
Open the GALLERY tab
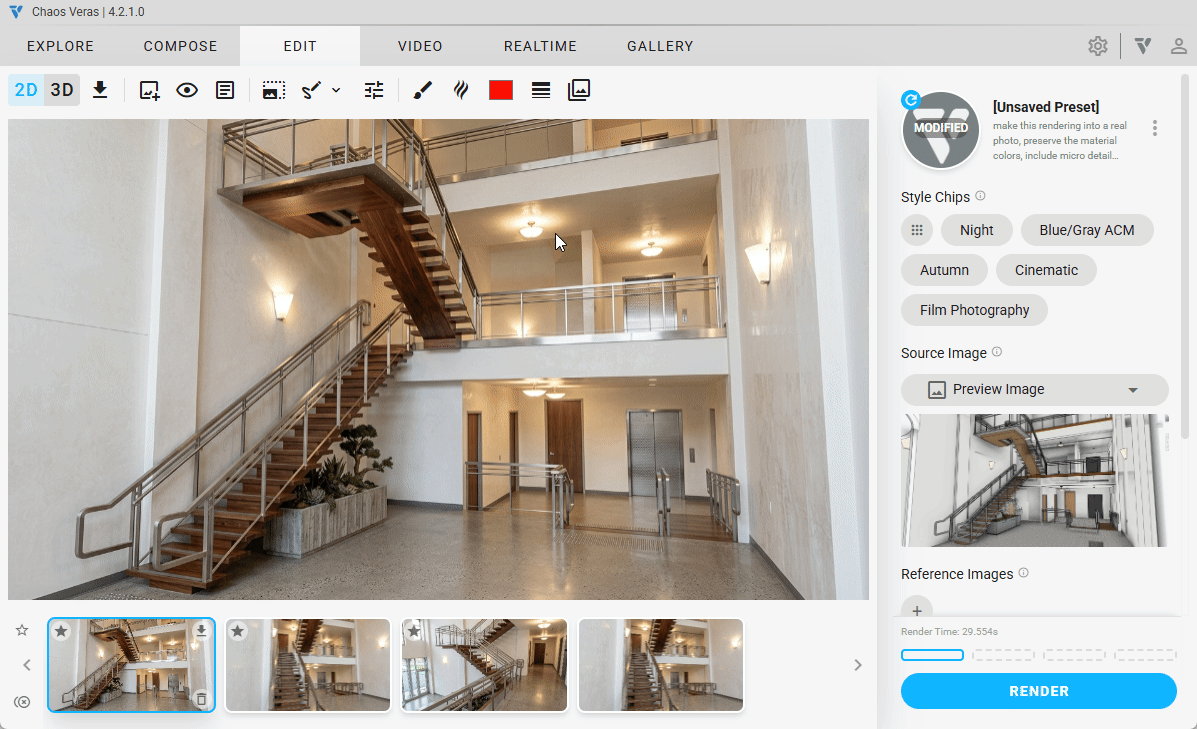pos(660,46)
